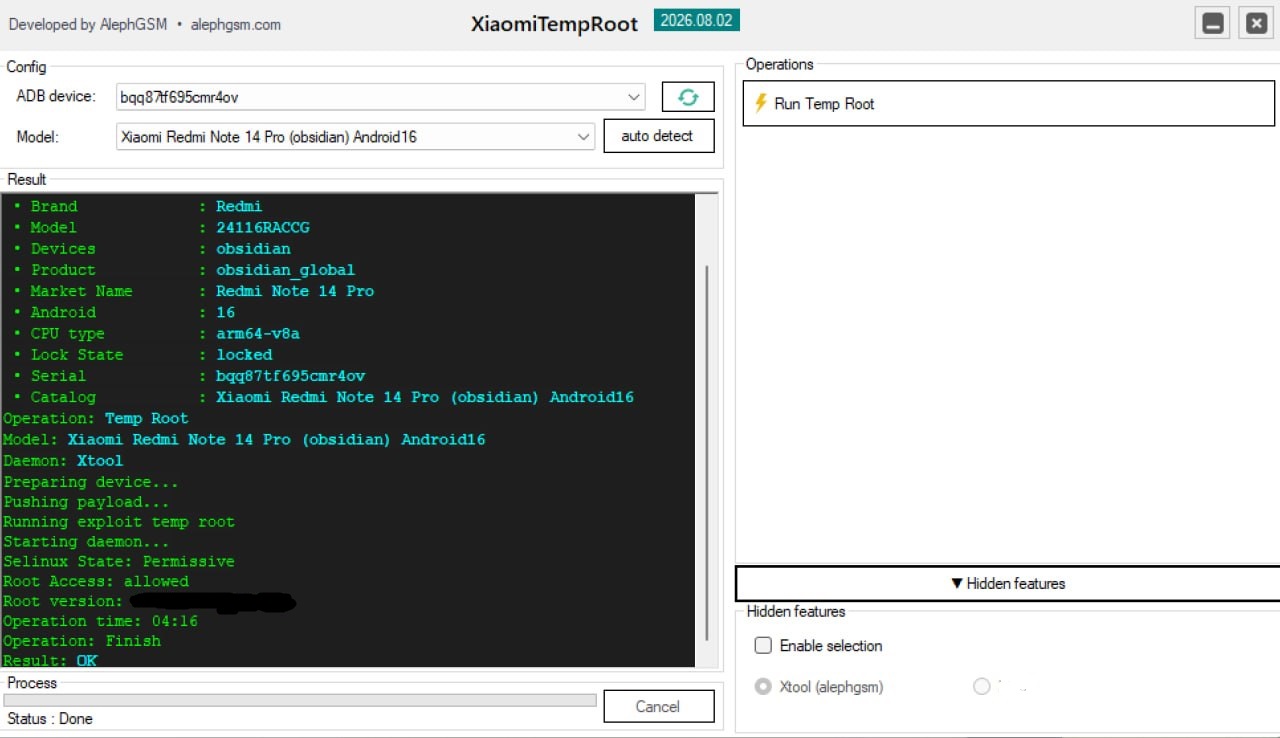Tick the Enable selection checkbox

(x=763, y=646)
